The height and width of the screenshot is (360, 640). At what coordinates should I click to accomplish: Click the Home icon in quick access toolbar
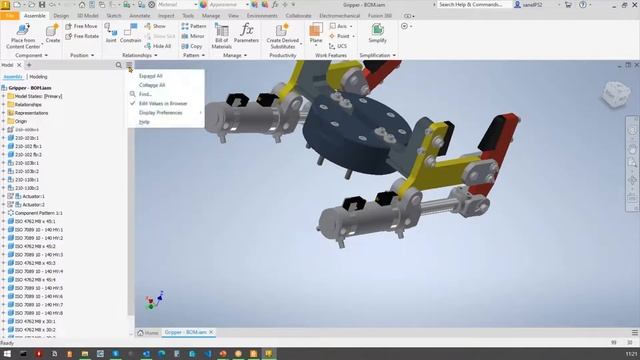pyautogui.click(x=82, y=4)
